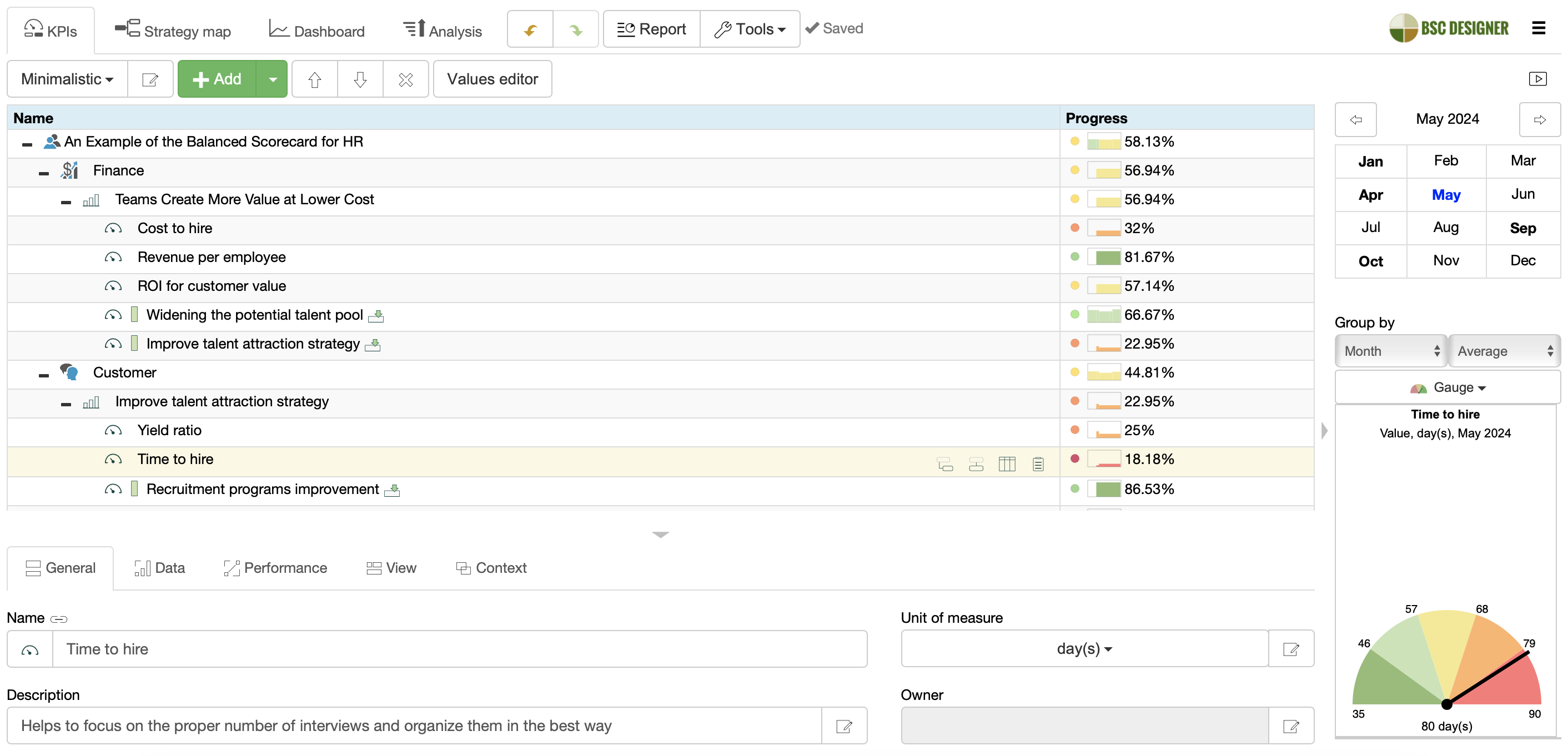Click the undo arrow icon
Screen dimensions: 1568x756
[x=530, y=29]
